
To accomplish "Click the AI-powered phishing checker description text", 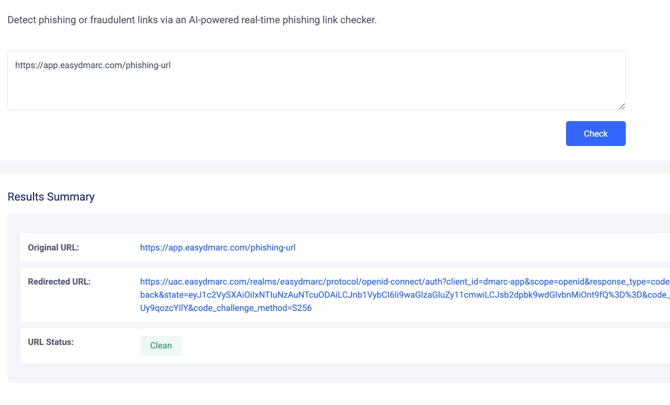I will [192, 19].
